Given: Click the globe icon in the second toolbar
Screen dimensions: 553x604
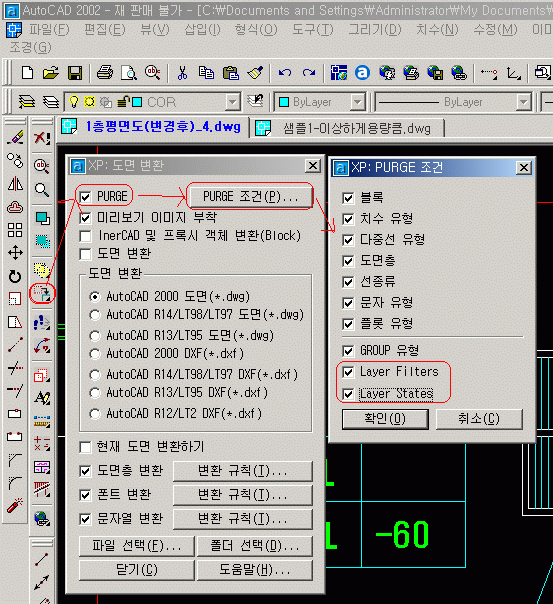Looking at the screenshot, I should tap(42, 518).
